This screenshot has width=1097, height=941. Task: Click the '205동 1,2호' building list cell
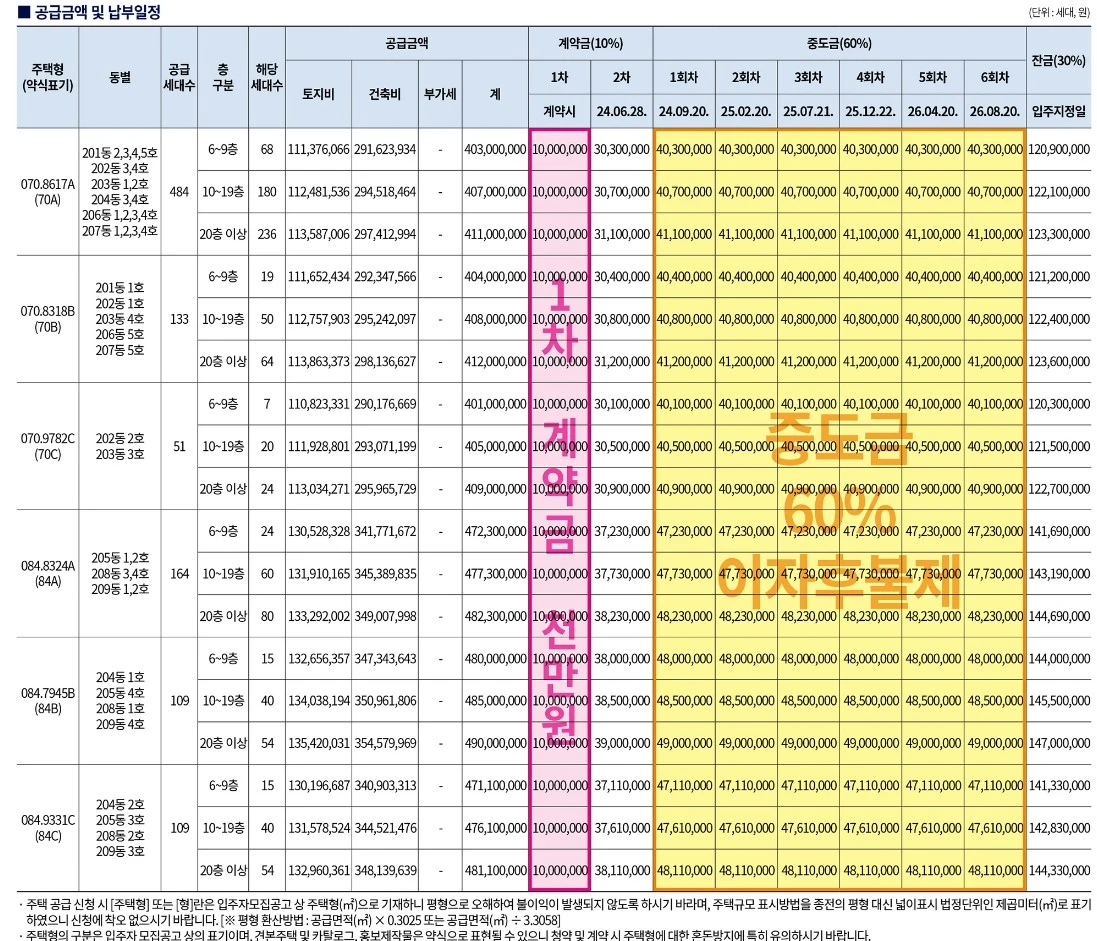click(x=120, y=574)
